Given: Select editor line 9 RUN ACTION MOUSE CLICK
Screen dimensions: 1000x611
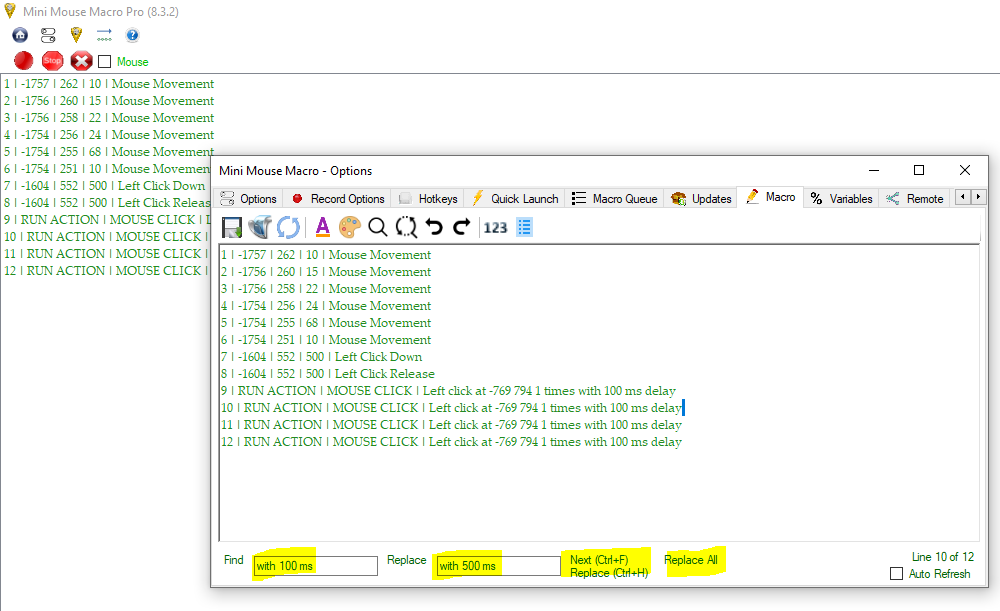Looking at the screenshot, I should 448,390.
